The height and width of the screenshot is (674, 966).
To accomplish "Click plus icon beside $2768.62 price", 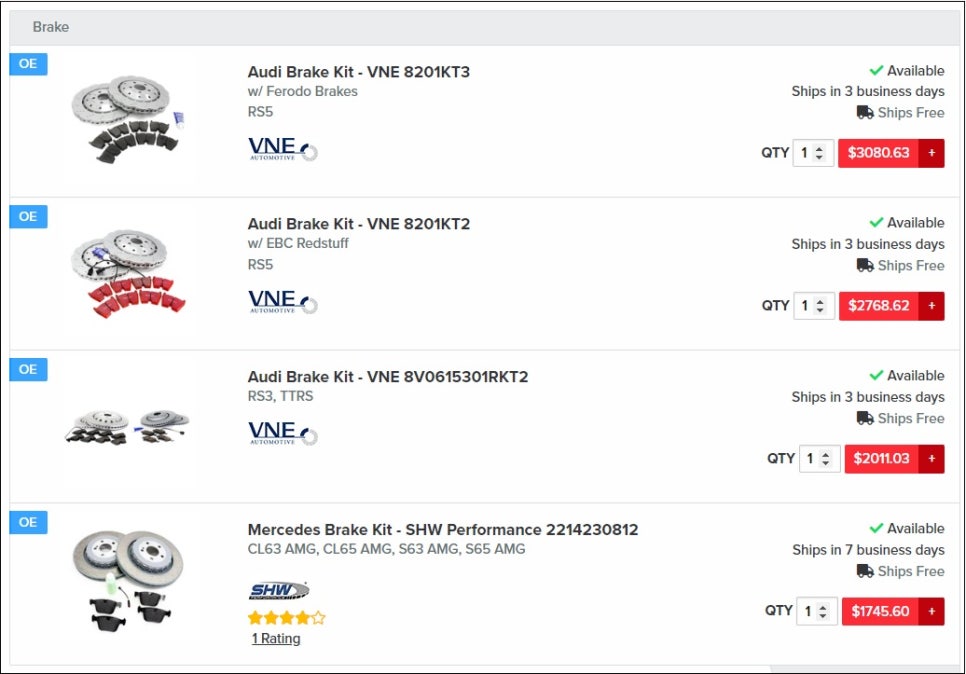I will (932, 306).
